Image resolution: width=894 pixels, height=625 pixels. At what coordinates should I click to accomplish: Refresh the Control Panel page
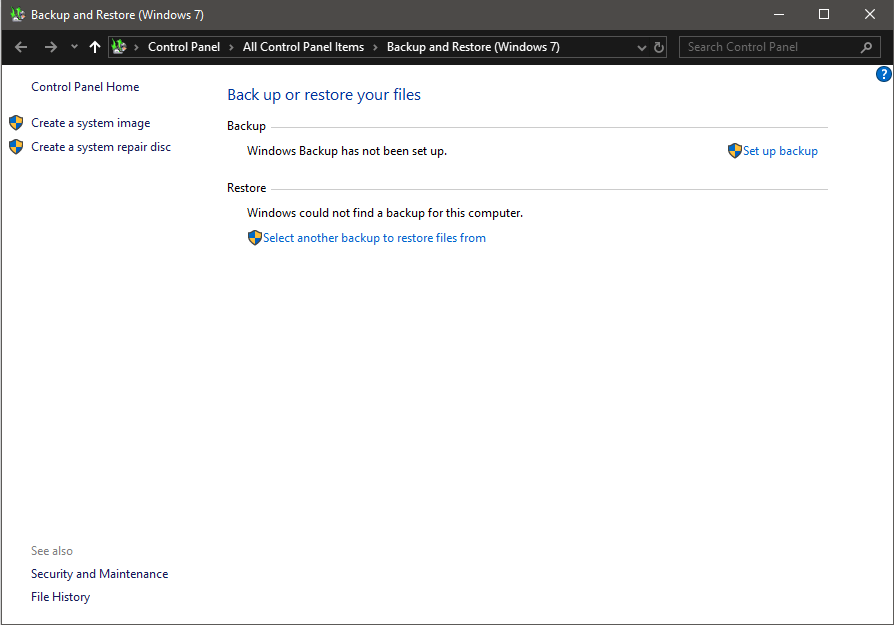(659, 47)
